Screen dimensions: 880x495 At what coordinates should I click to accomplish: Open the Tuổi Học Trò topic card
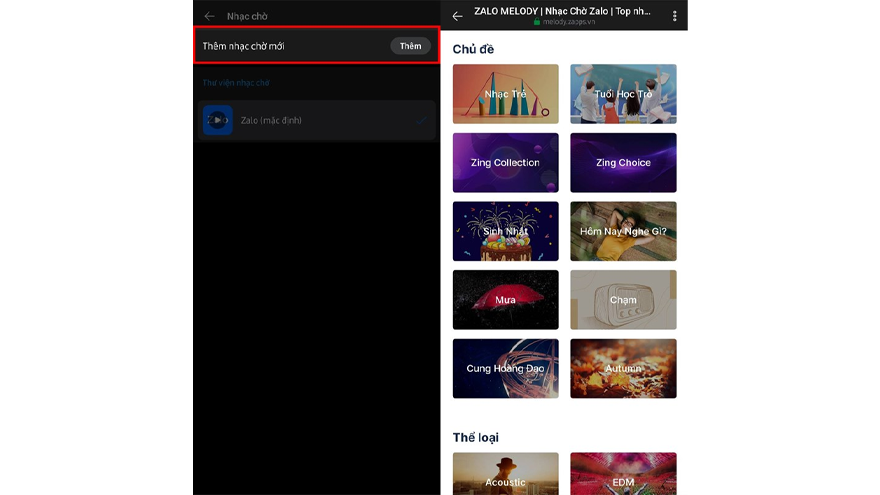coord(624,94)
